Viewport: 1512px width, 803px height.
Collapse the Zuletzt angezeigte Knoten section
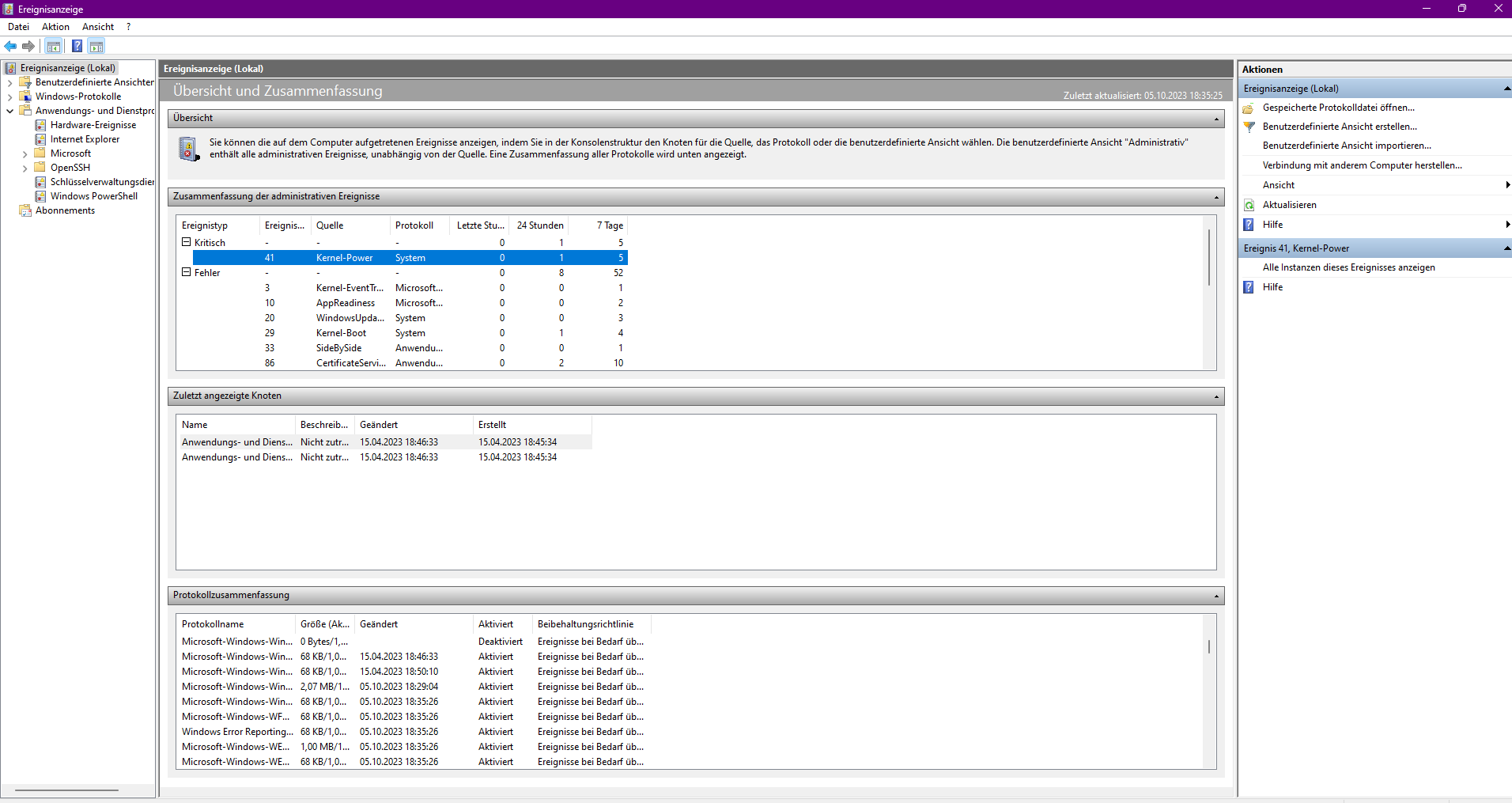(x=1216, y=396)
